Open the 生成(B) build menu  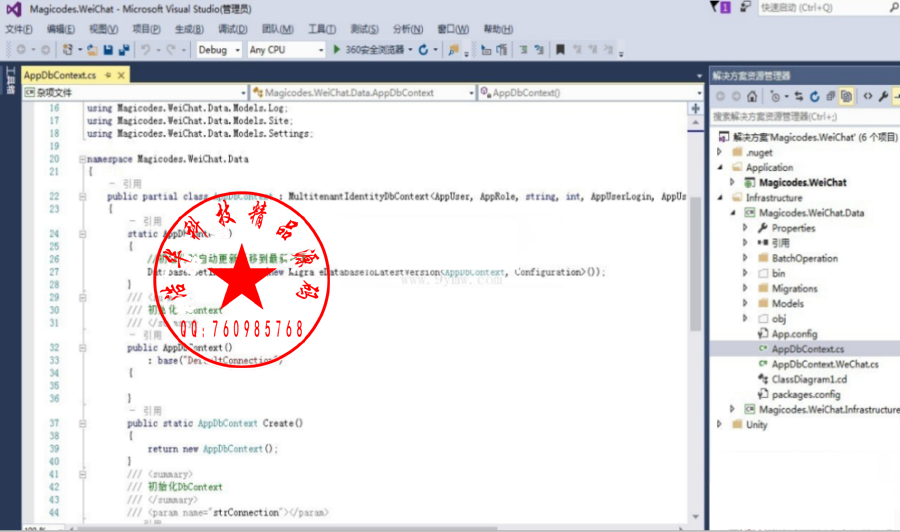tap(189, 29)
